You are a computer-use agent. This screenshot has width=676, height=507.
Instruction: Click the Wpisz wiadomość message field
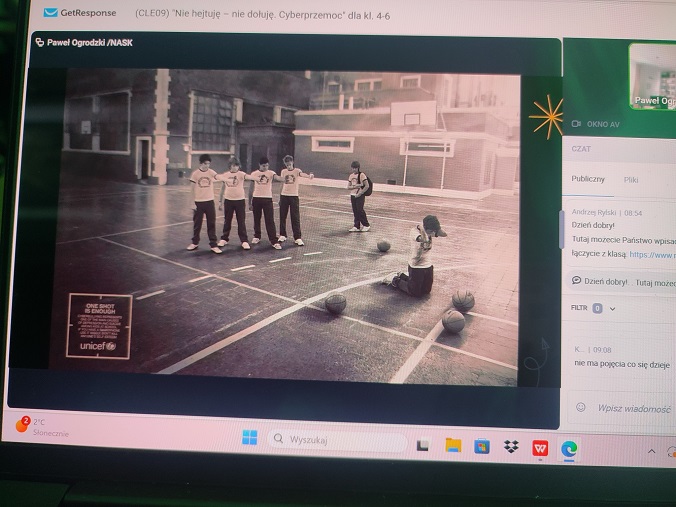click(x=633, y=408)
